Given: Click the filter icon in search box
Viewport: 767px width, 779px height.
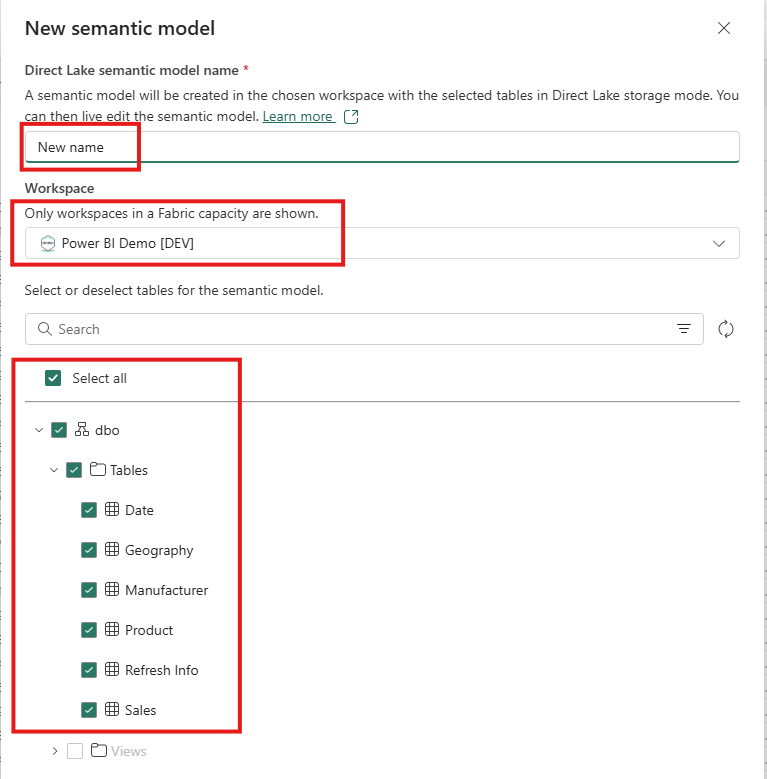Looking at the screenshot, I should pyautogui.click(x=684, y=329).
